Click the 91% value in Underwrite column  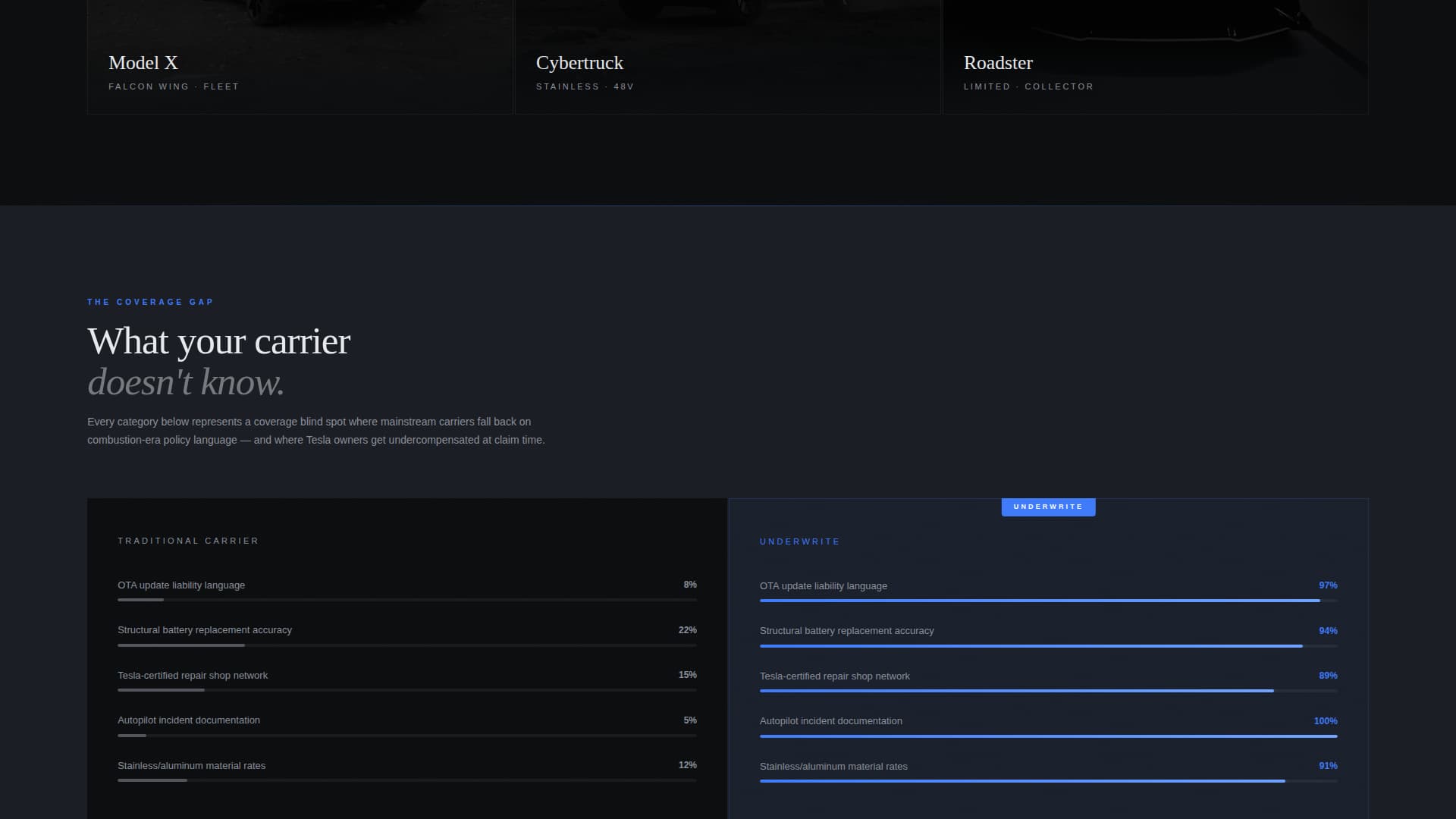(x=1328, y=766)
